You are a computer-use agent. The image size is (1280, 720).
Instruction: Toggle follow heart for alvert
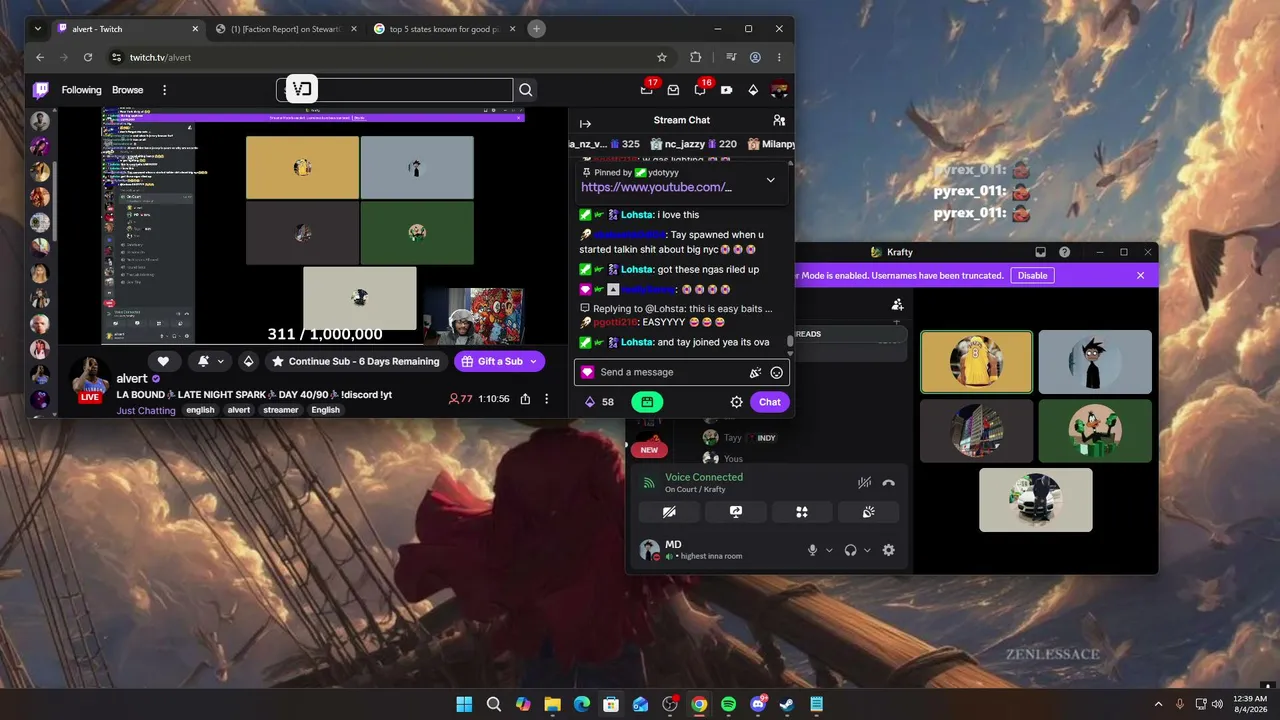point(163,361)
